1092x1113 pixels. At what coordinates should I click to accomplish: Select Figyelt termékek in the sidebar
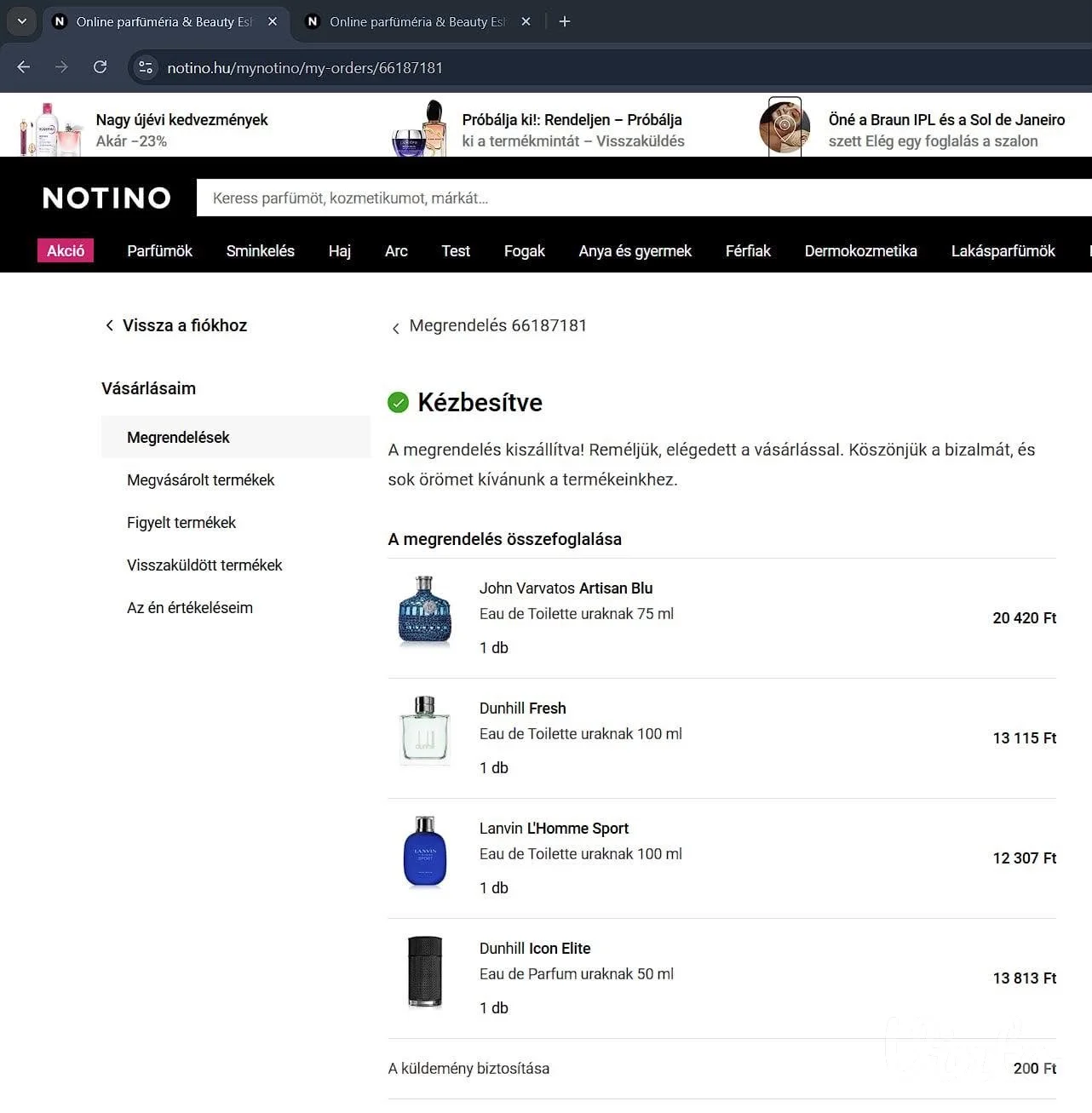pos(181,523)
